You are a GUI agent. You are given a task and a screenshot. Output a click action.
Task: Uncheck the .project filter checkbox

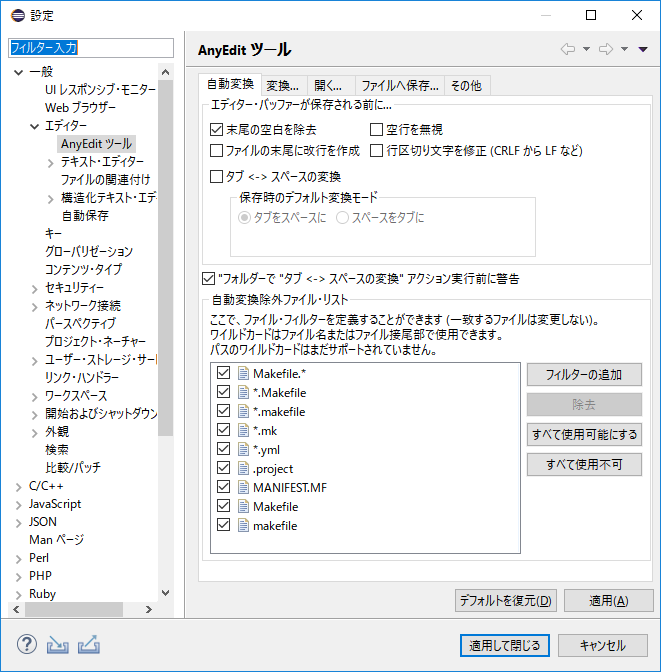(223, 468)
